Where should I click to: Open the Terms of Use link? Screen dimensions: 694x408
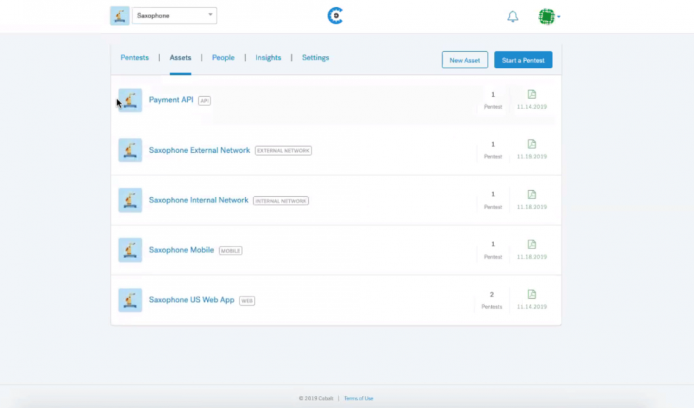(x=359, y=398)
